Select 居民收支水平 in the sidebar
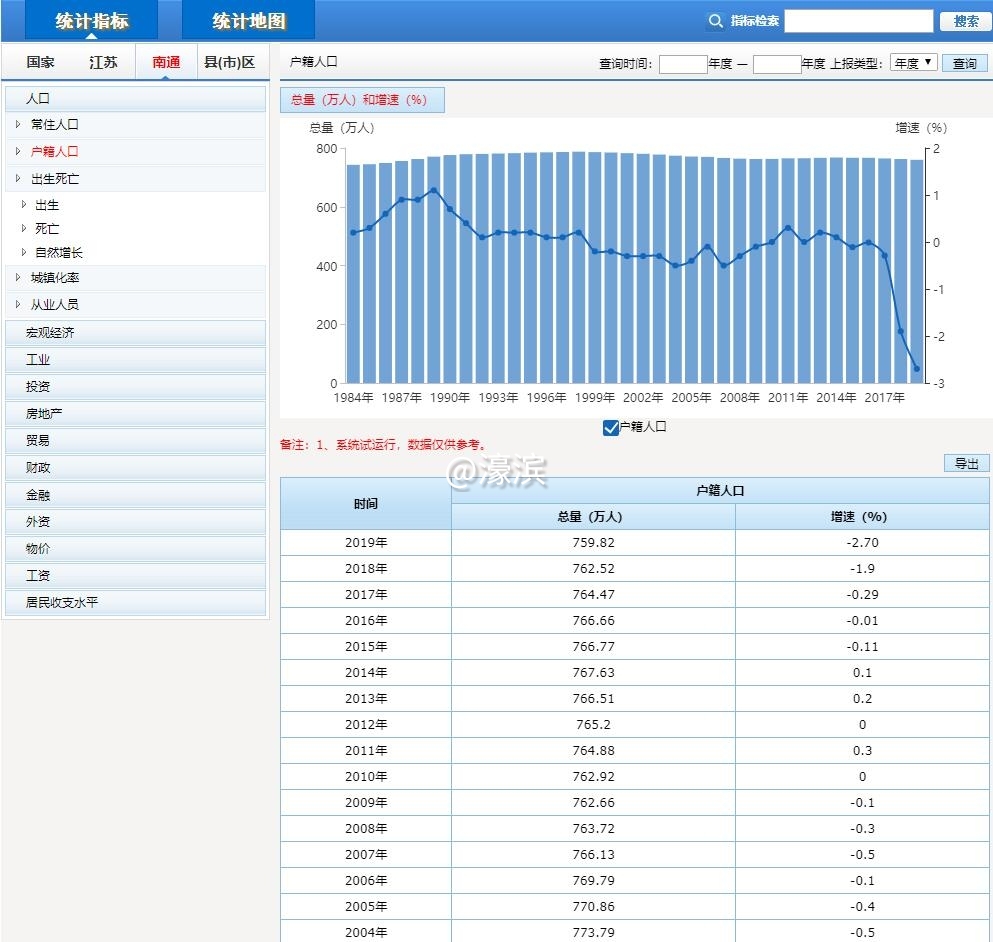 60,602
